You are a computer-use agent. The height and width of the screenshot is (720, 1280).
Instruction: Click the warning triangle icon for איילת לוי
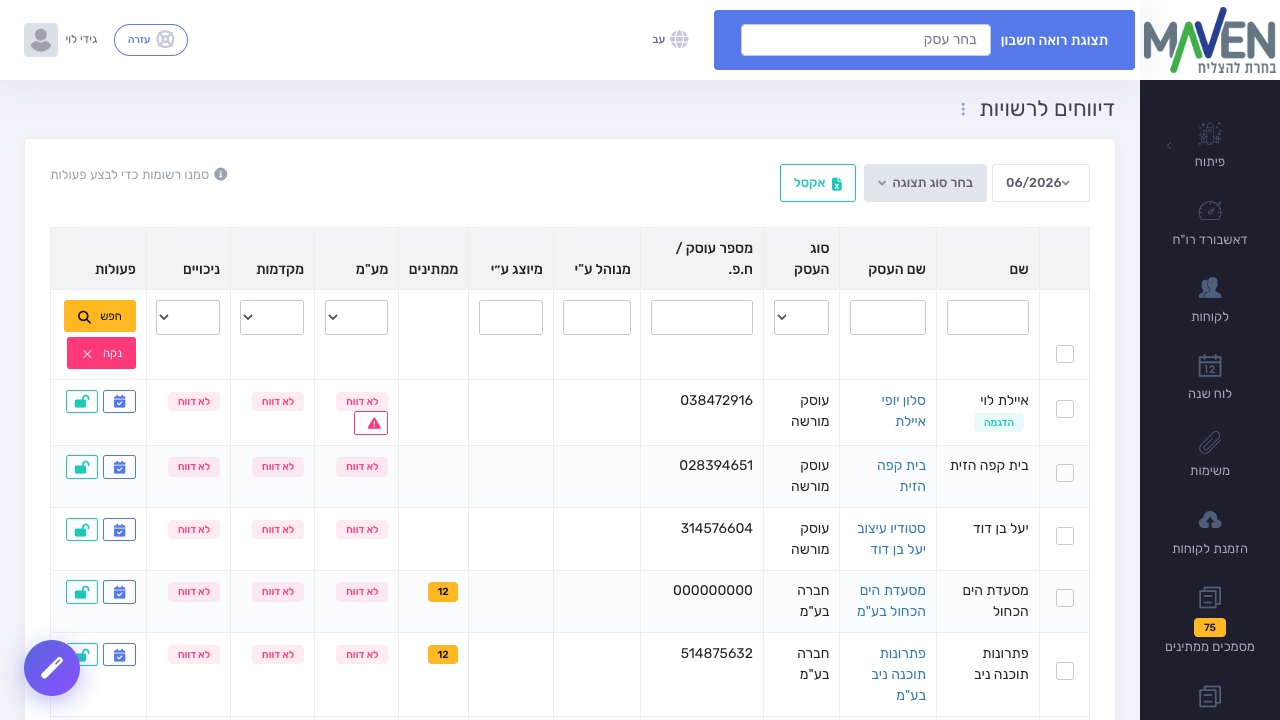[x=371, y=423]
